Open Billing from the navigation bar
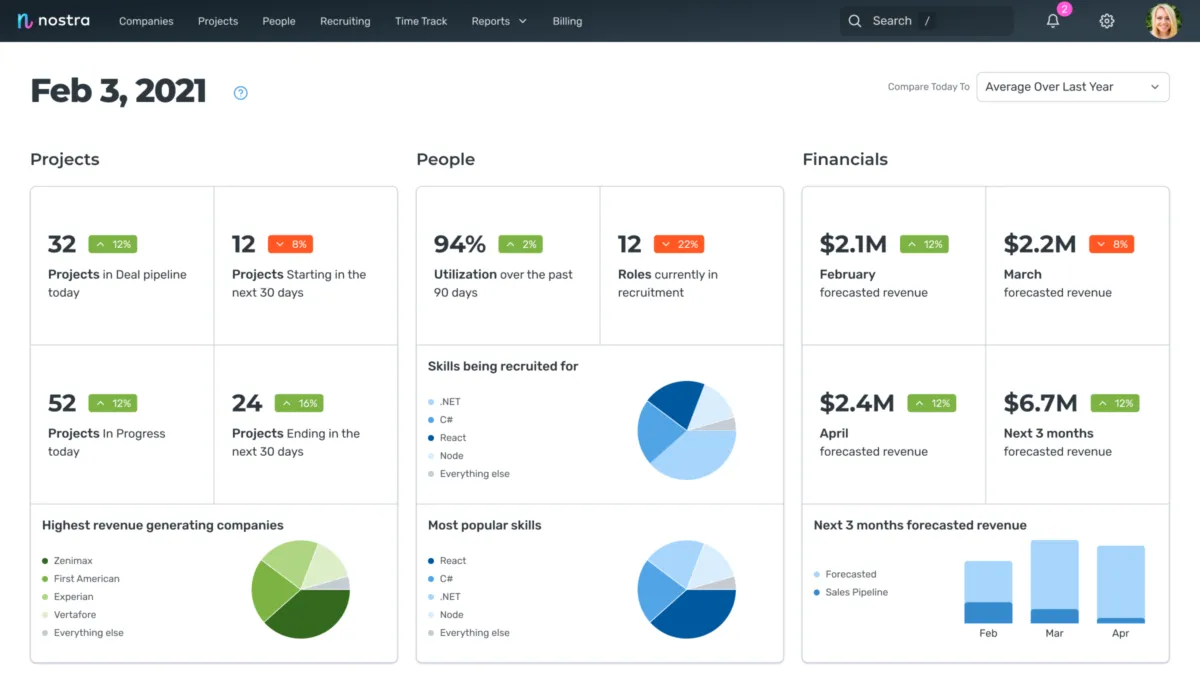The width and height of the screenshot is (1200, 675). (x=567, y=21)
